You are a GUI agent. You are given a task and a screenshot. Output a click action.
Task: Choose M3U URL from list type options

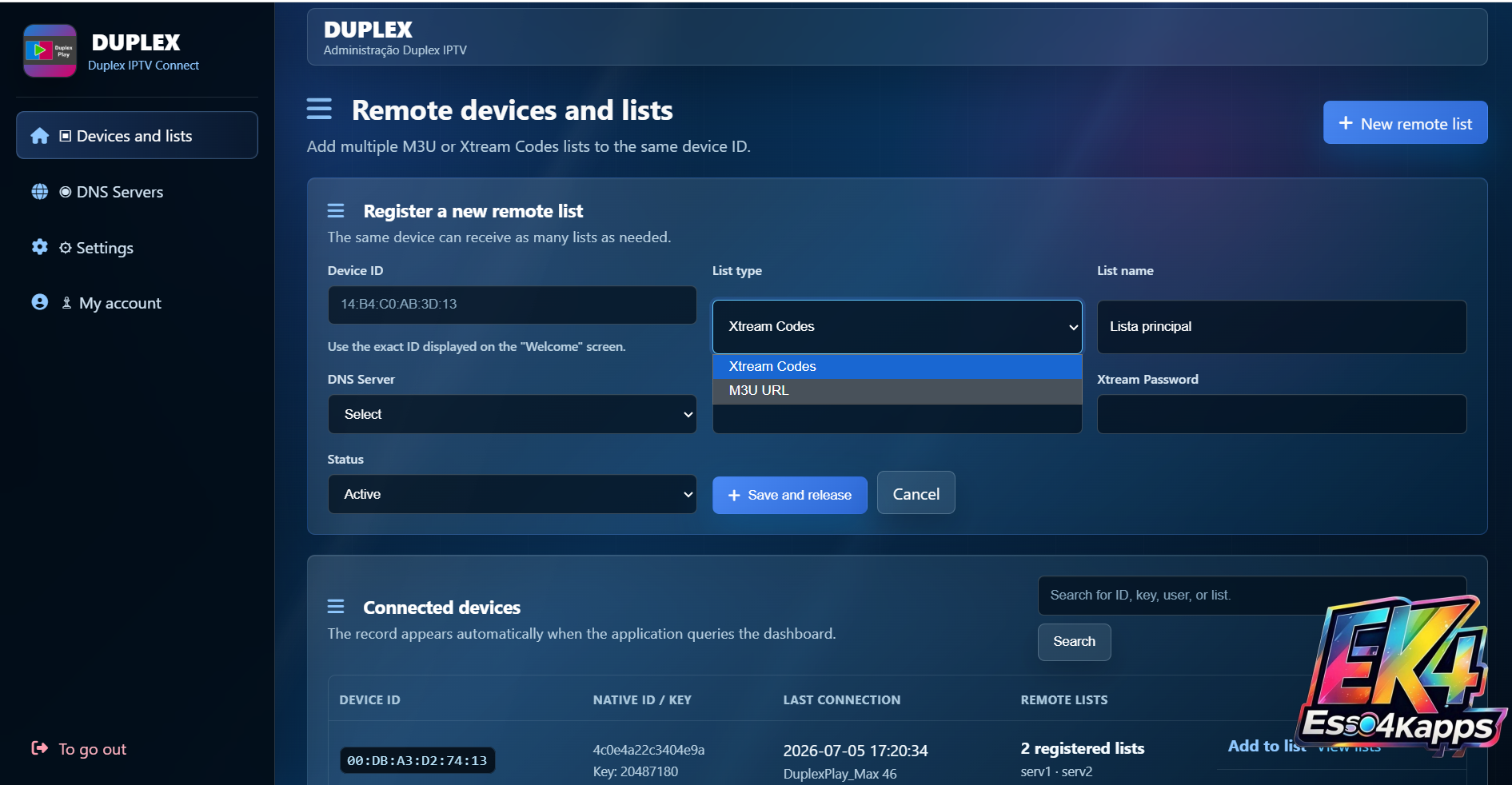point(897,390)
